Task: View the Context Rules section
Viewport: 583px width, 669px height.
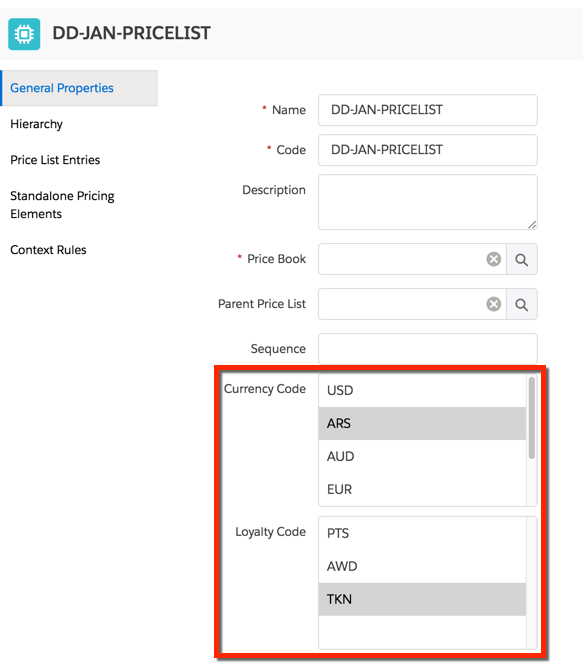Action: [x=48, y=250]
